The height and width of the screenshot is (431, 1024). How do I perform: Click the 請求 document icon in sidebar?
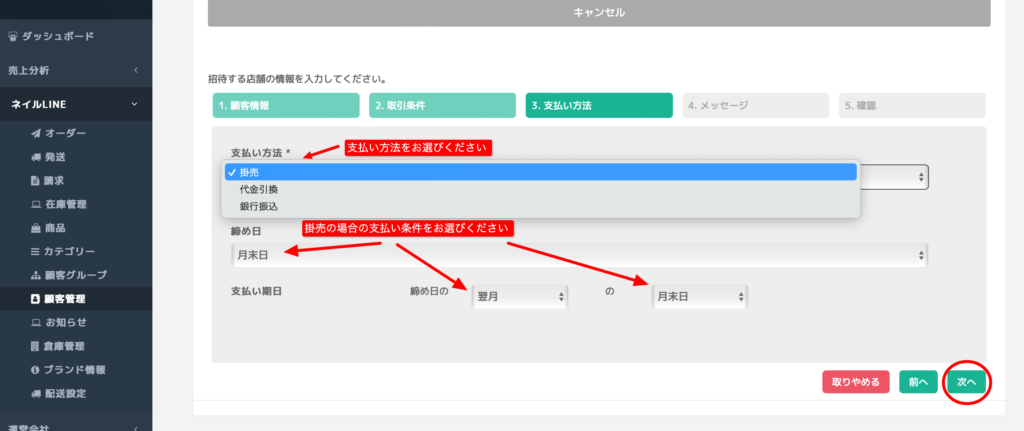pyautogui.click(x=35, y=181)
